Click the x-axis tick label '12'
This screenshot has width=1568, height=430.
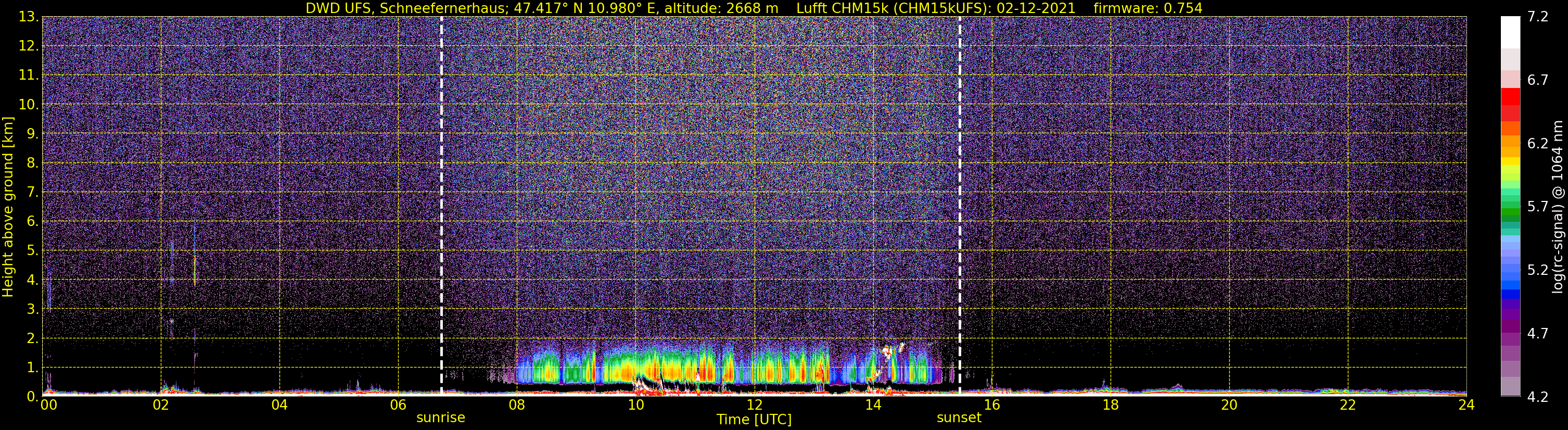(754, 405)
